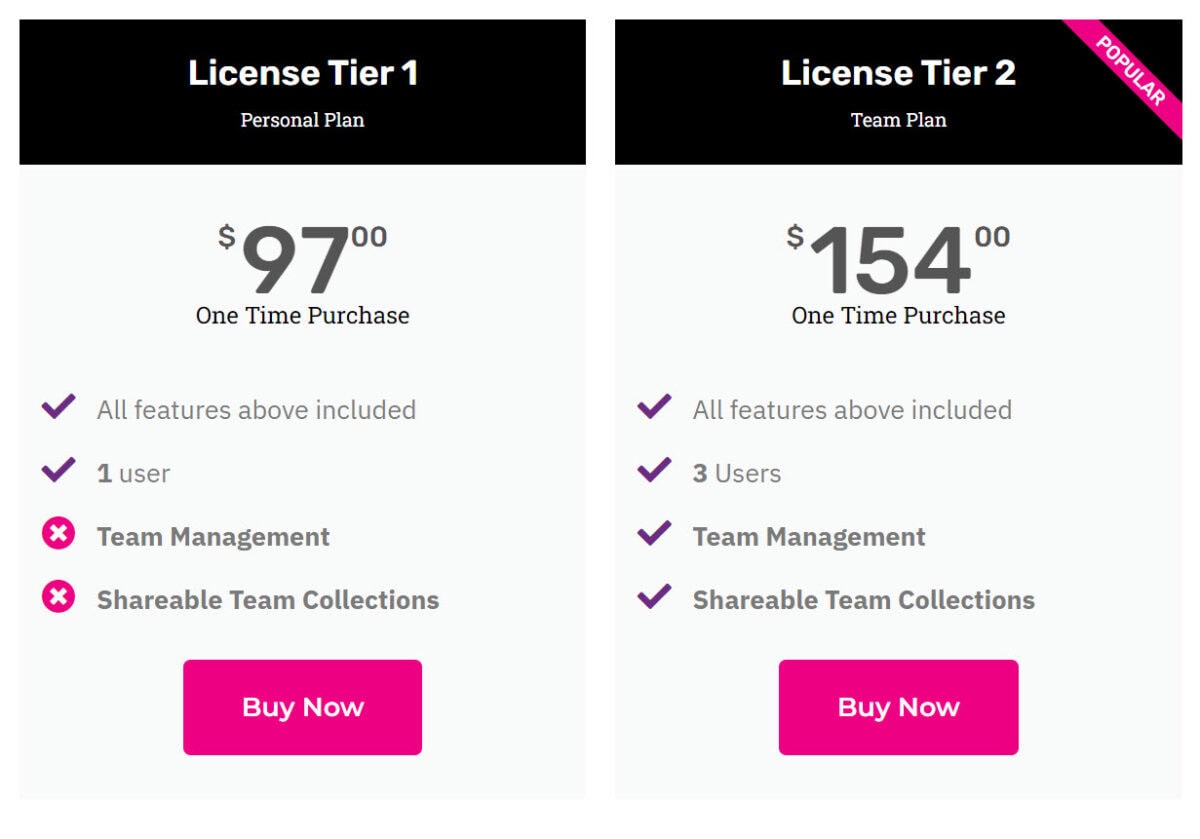Image resolution: width=1200 pixels, height=839 pixels.
Task: Select the '3 Users' feature text
Action: coord(735,473)
